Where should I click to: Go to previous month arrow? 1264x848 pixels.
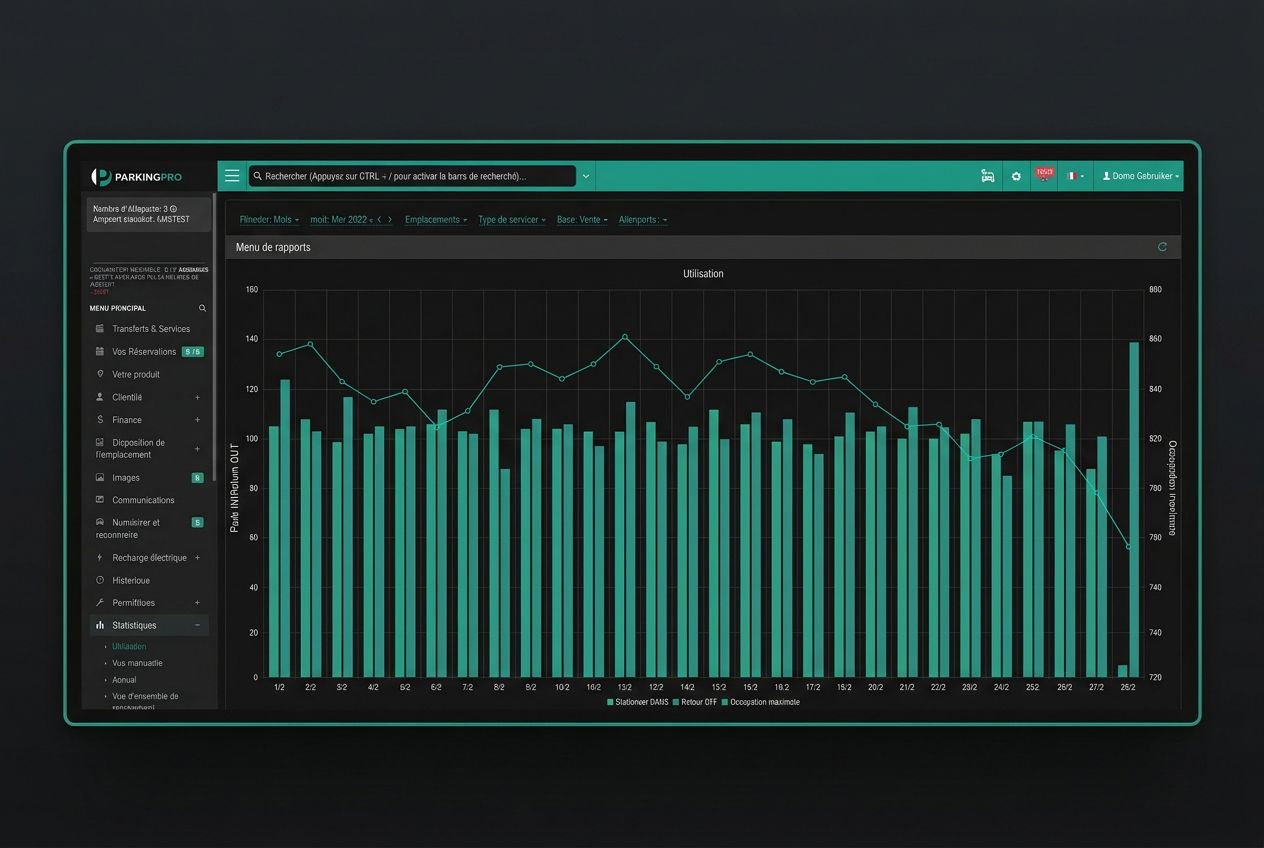coord(379,219)
